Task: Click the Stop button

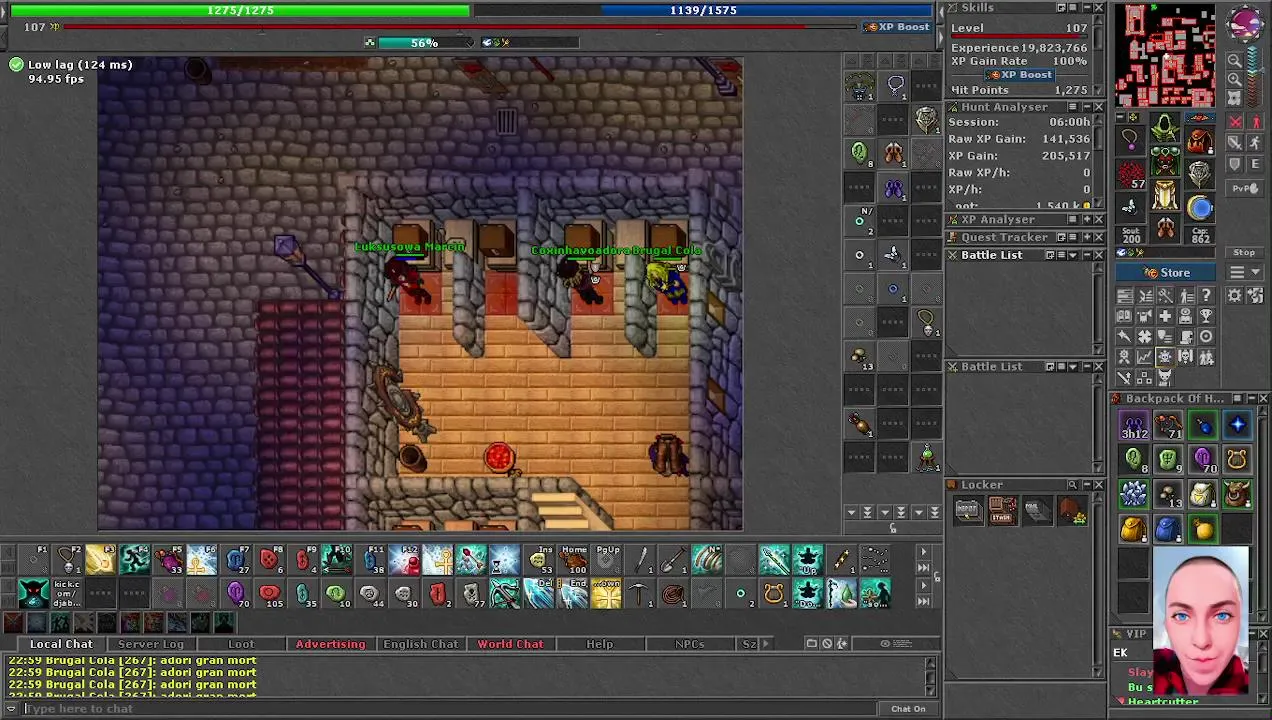Action: click(1244, 252)
